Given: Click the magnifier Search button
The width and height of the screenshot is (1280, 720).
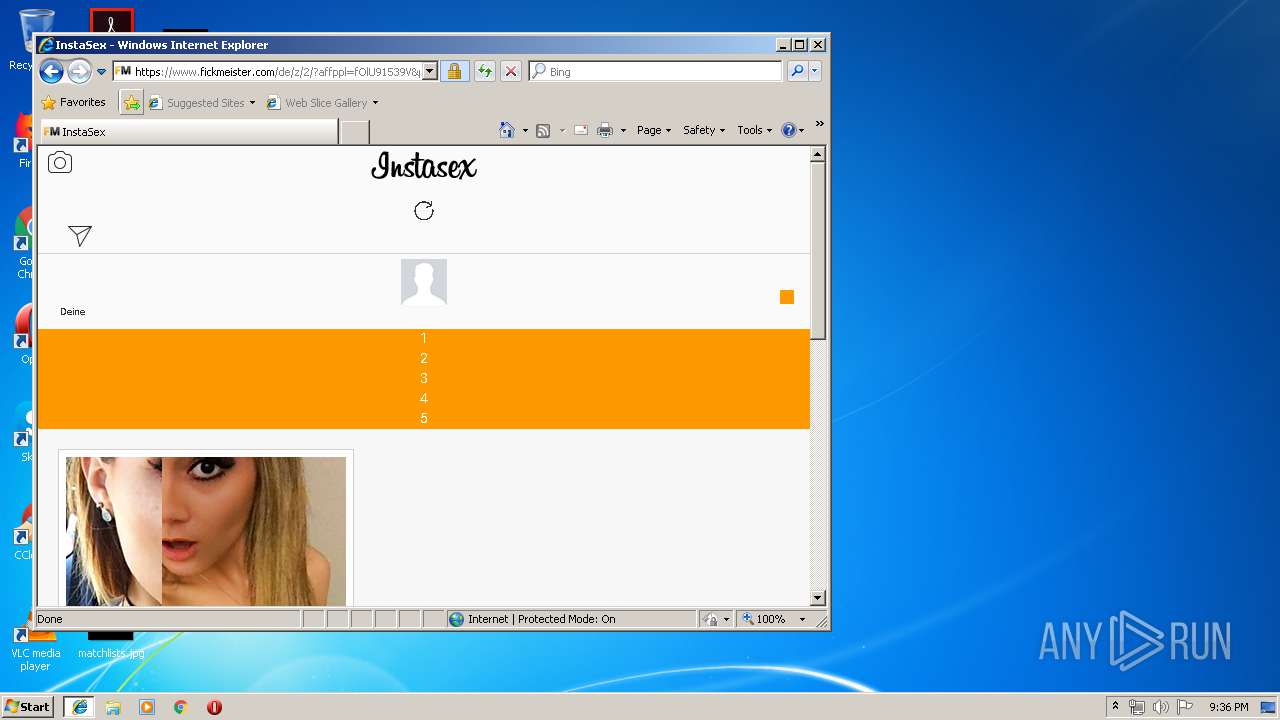Looking at the screenshot, I should coord(797,71).
